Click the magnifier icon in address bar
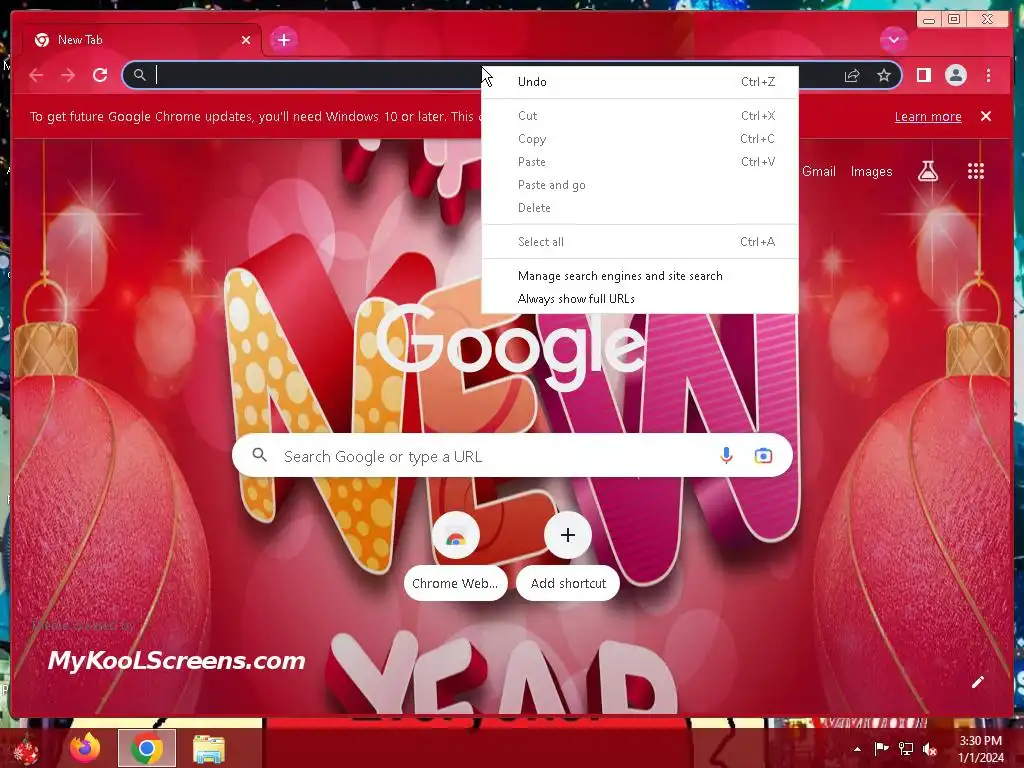This screenshot has width=1024, height=768. tap(140, 75)
